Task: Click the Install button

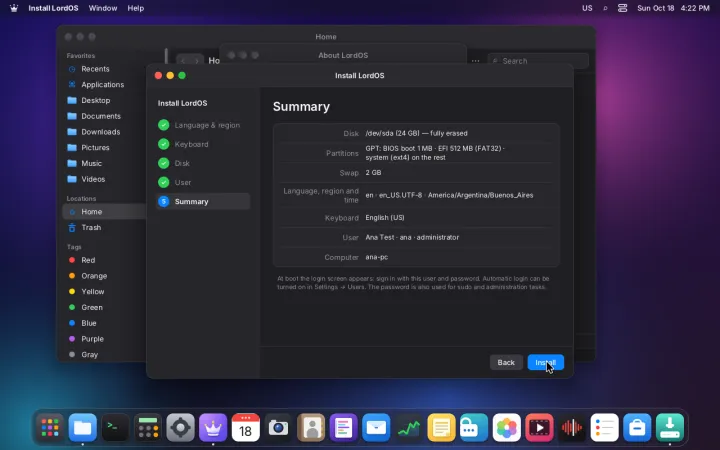Action: click(x=546, y=362)
